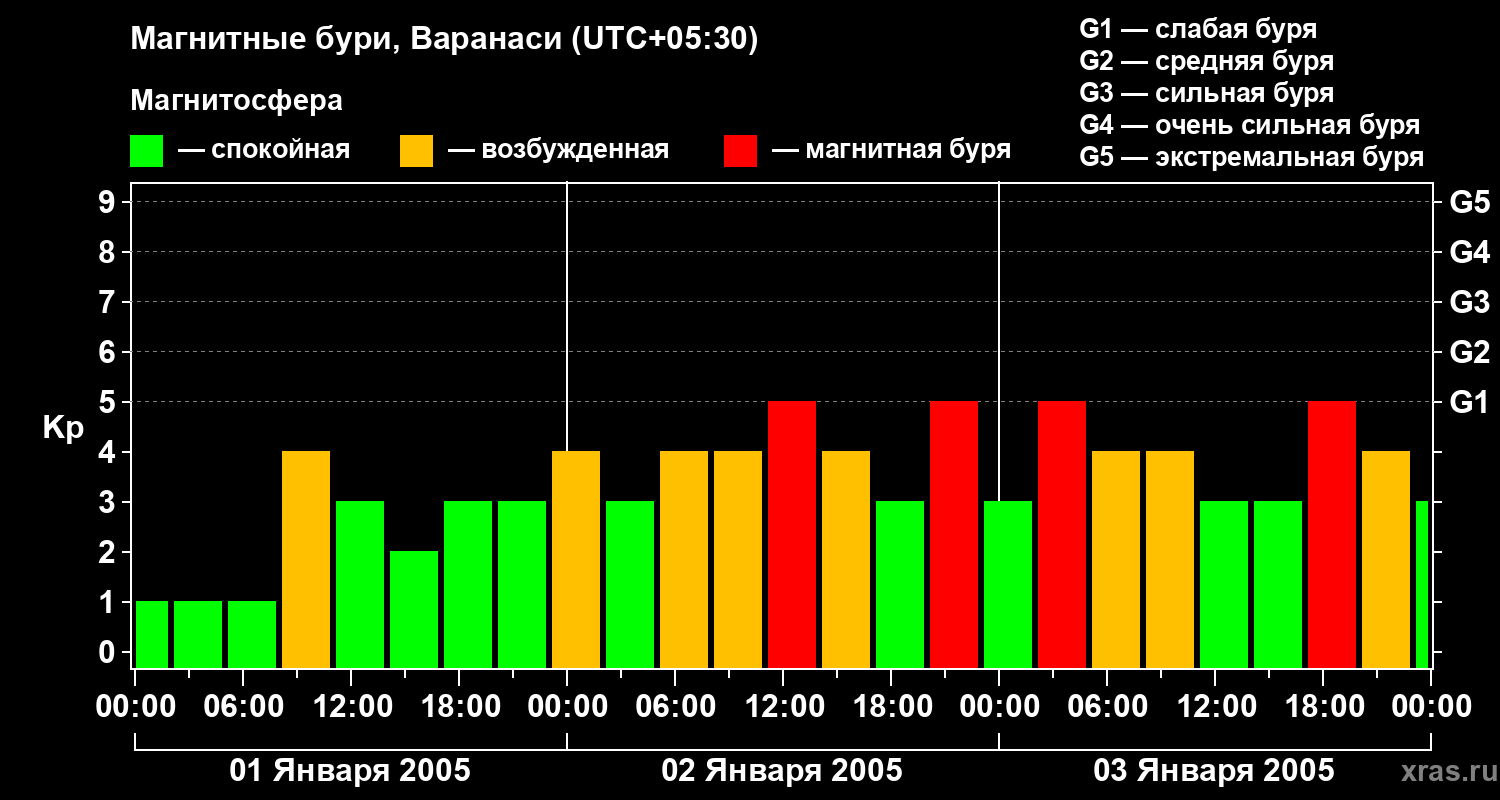The image size is (1500, 800).
Task: Click '12:00' tick label above 01 Января 2005
Action: pos(351,707)
